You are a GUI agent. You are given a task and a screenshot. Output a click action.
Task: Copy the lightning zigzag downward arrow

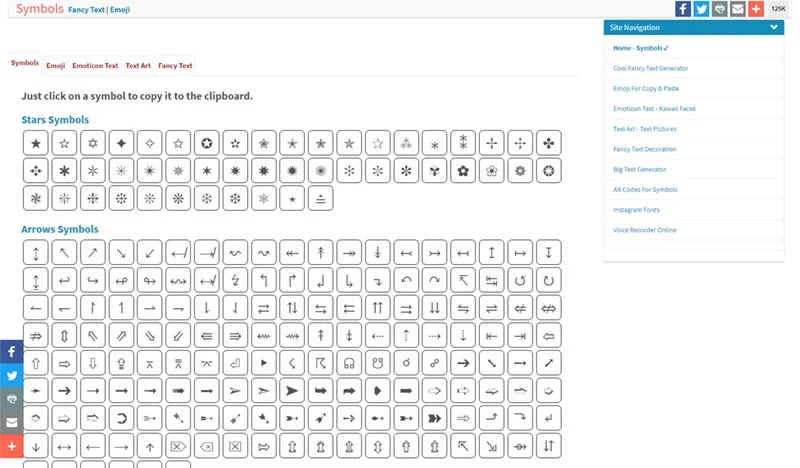(x=235, y=280)
